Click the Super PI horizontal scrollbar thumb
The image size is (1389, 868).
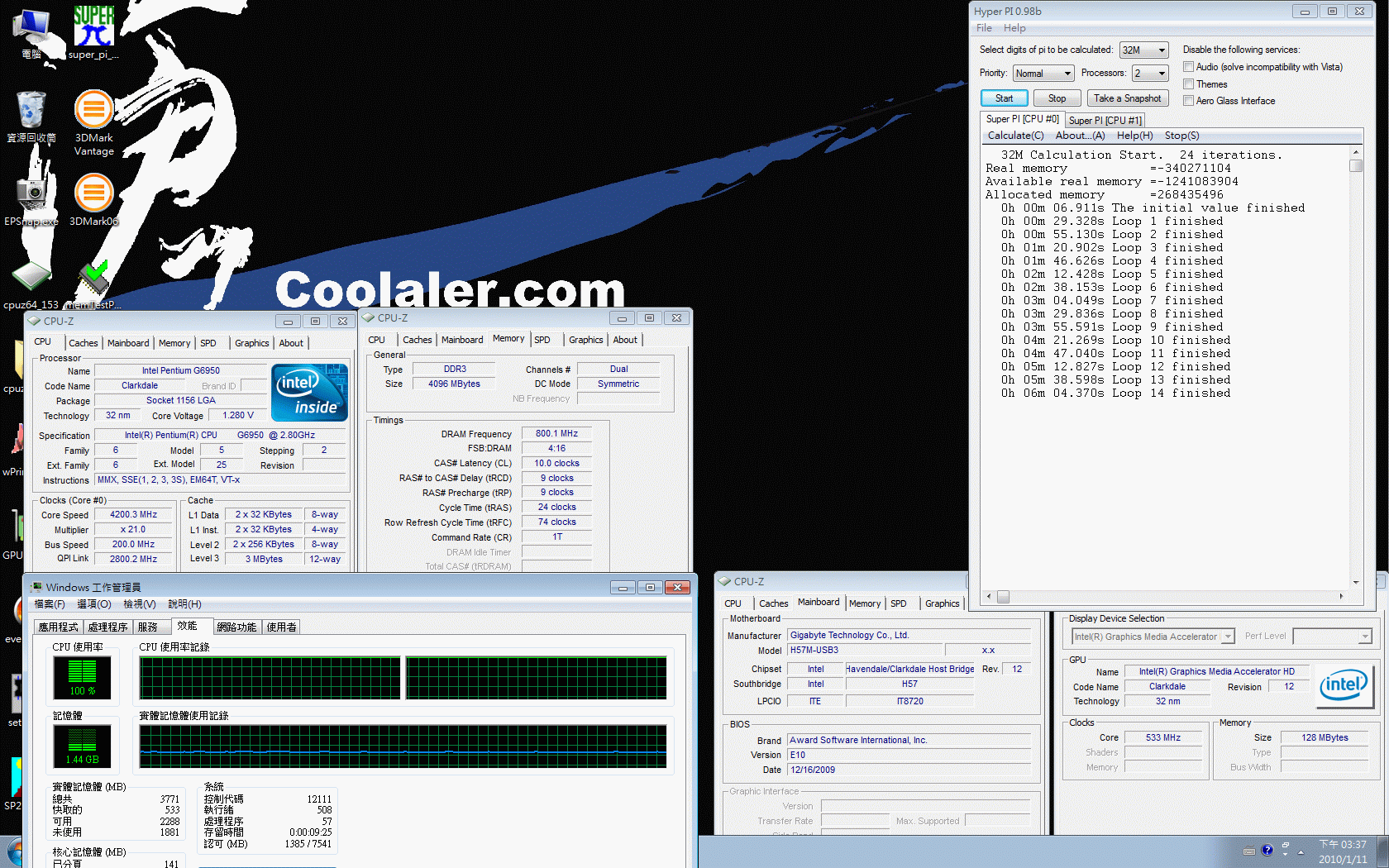click(x=1003, y=596)
